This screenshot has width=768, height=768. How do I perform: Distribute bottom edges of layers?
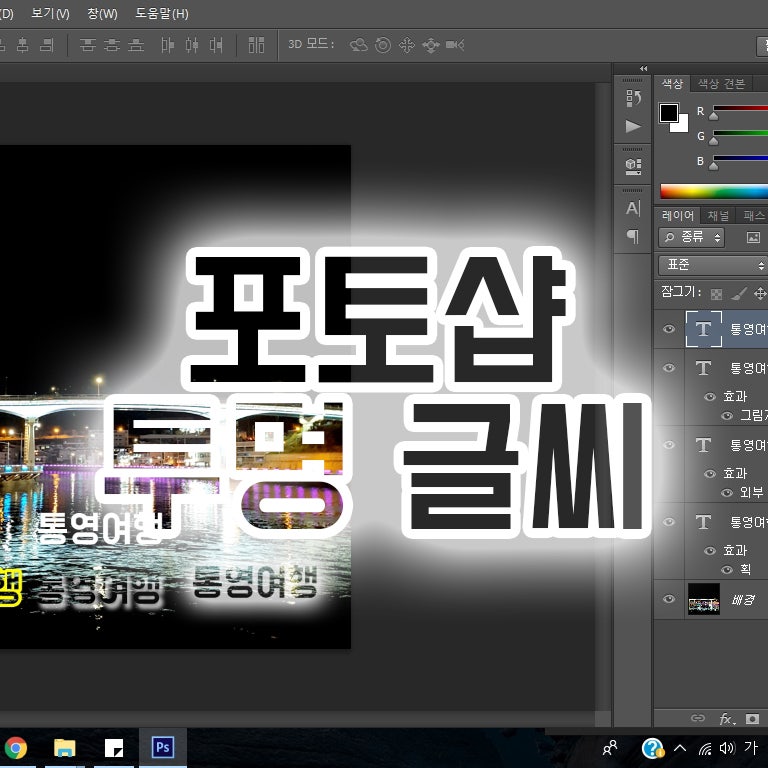coord(136,46)
